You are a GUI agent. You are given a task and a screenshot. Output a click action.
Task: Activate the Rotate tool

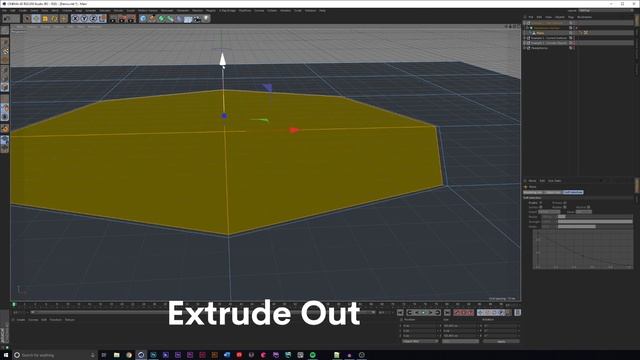[54, 19]
